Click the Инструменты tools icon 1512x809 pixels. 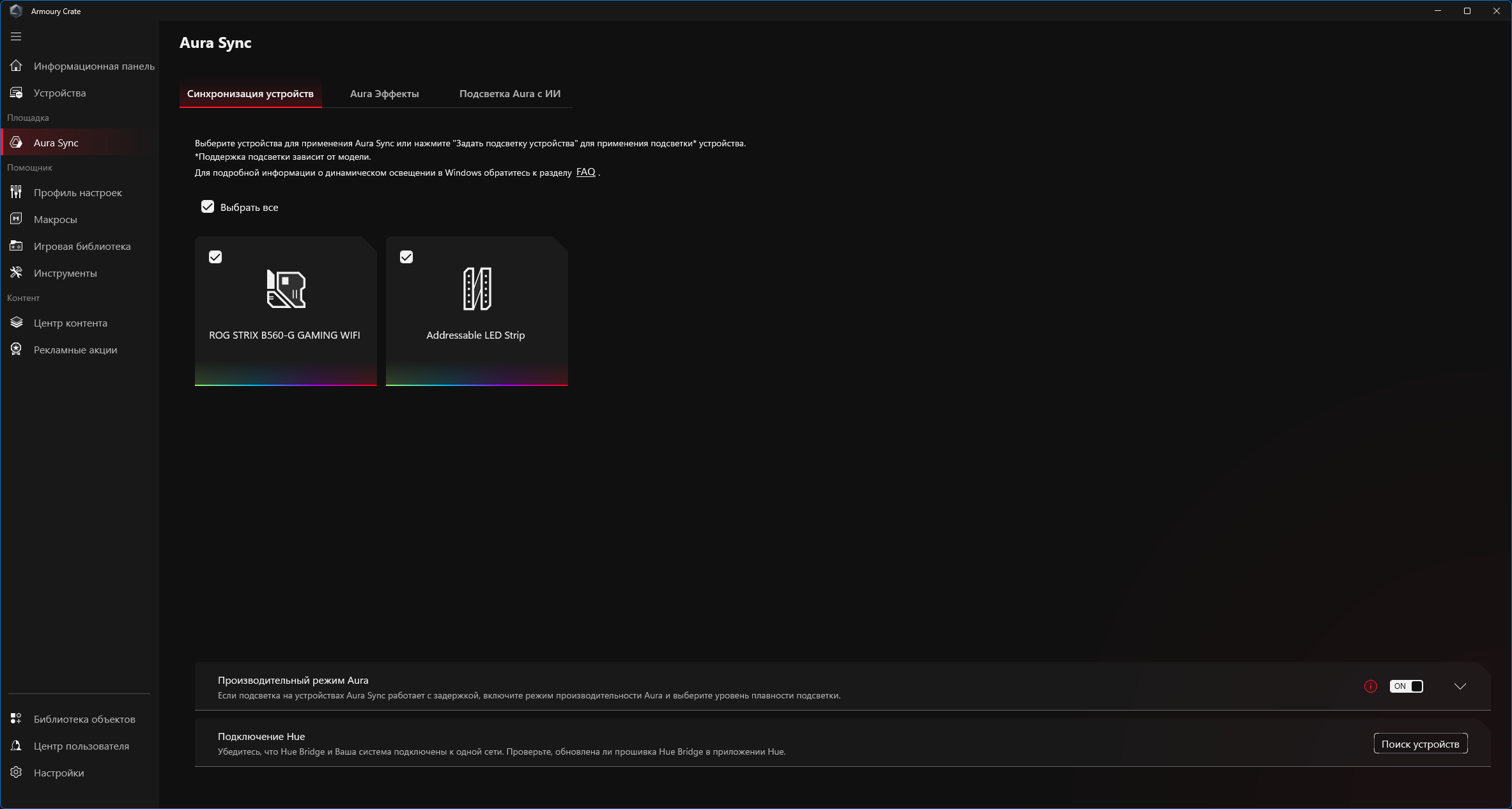coord(16,273)
